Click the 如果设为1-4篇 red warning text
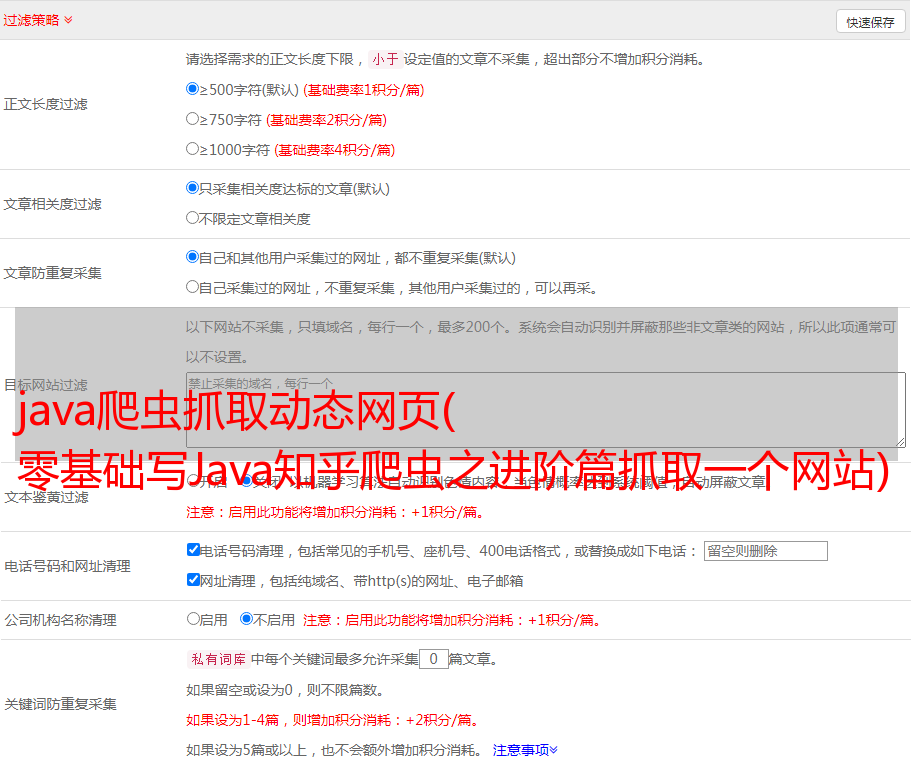The image size is (912, 768). point(333,720)
